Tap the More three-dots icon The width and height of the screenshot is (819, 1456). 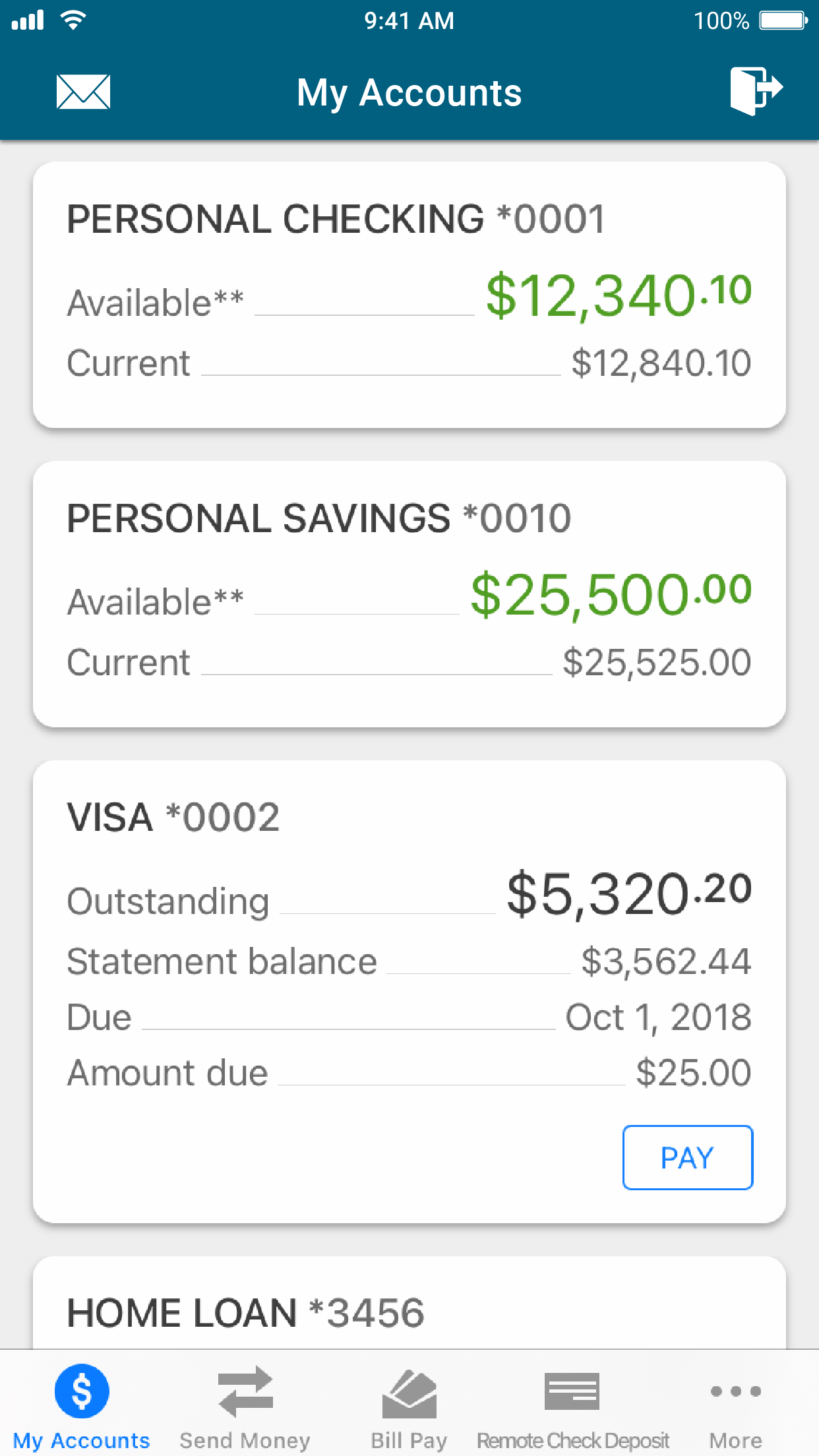pyautogui.click(x=736, y=1391)
